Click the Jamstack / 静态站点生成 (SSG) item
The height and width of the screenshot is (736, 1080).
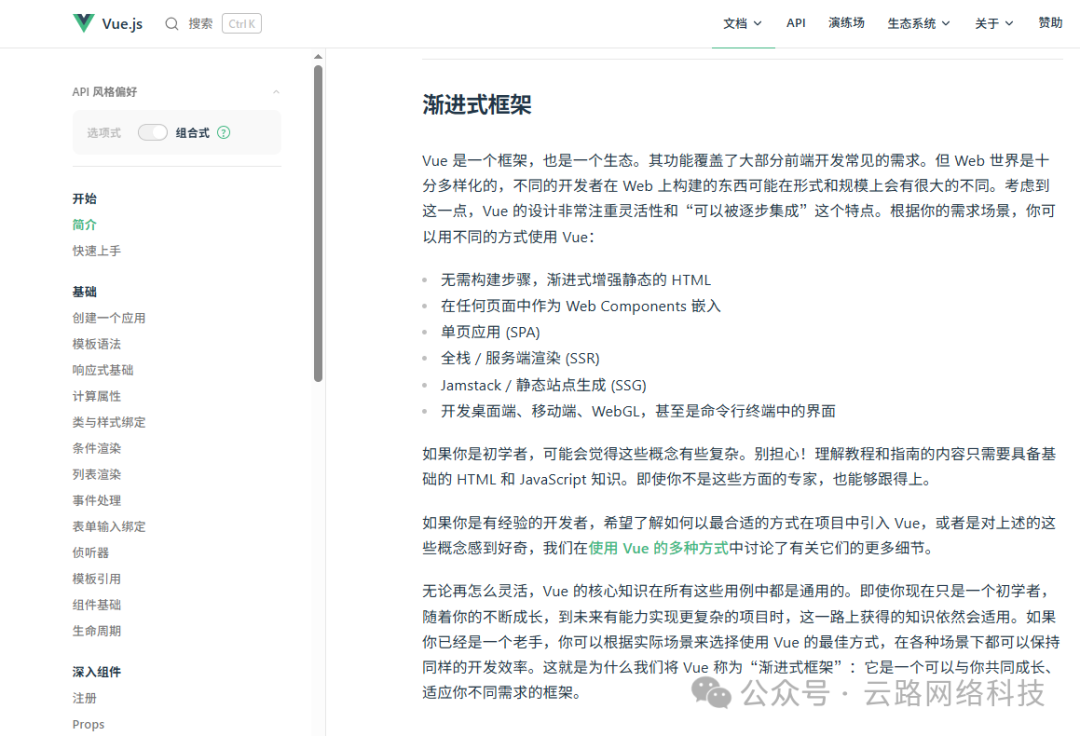(x=543, y=385)
